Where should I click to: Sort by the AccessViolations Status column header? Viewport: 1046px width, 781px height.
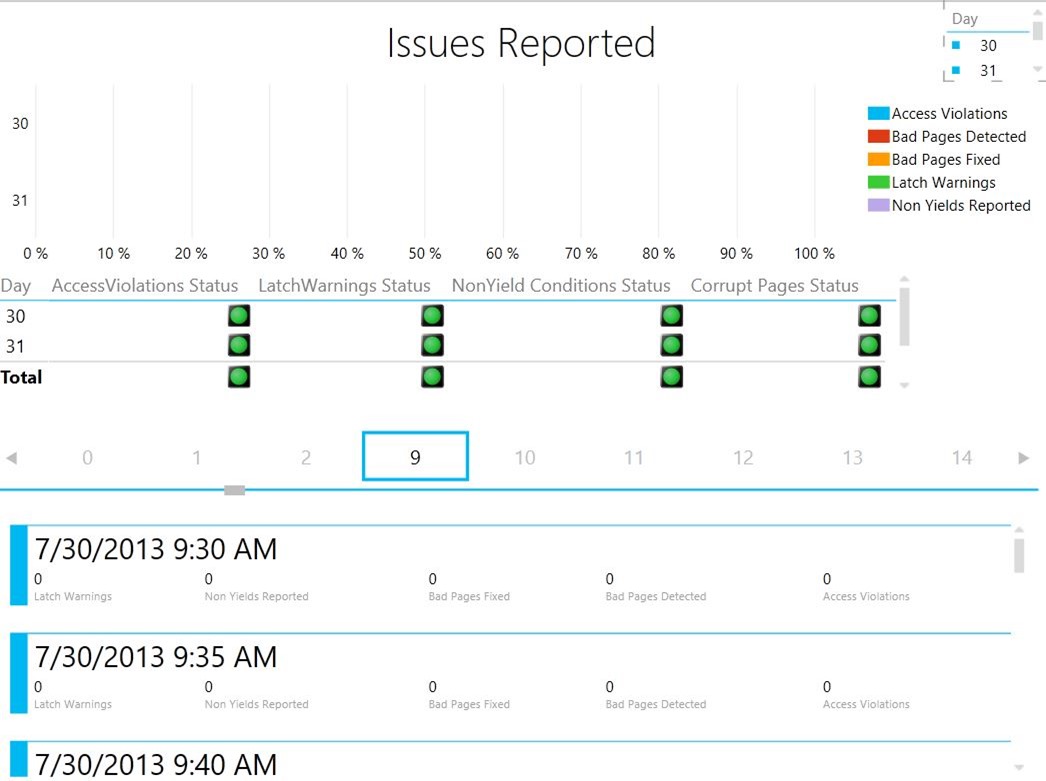click(x=144, y=285)
